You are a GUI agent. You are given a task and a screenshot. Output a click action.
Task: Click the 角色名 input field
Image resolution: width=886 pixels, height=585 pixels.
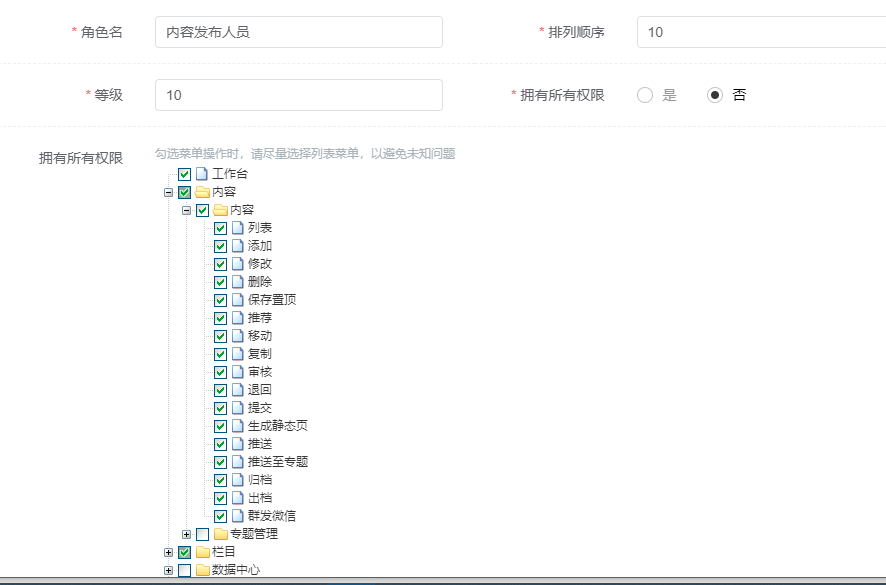tap(298, 32)
